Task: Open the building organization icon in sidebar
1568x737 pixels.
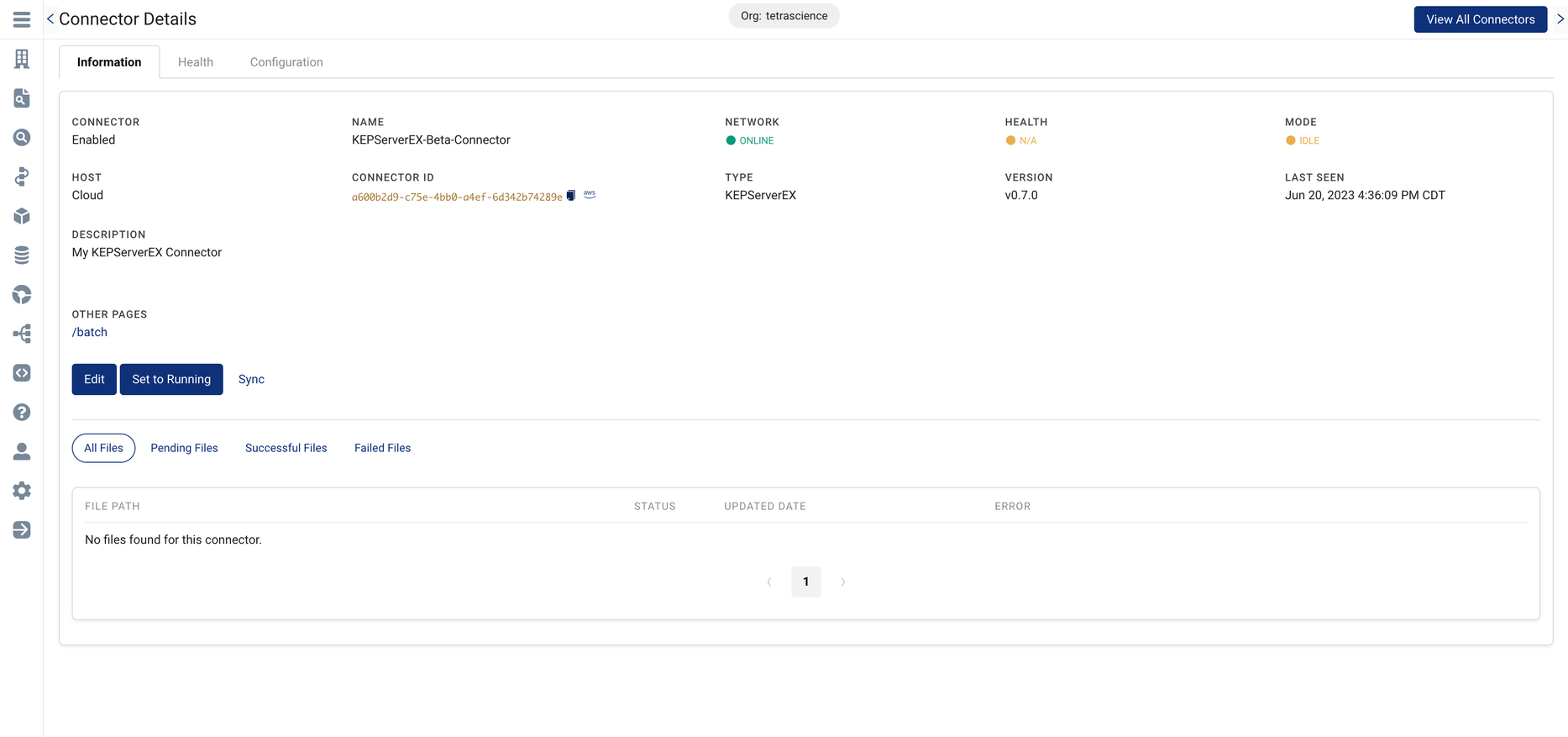Action: pyautogui.click(x=22, y=59)
